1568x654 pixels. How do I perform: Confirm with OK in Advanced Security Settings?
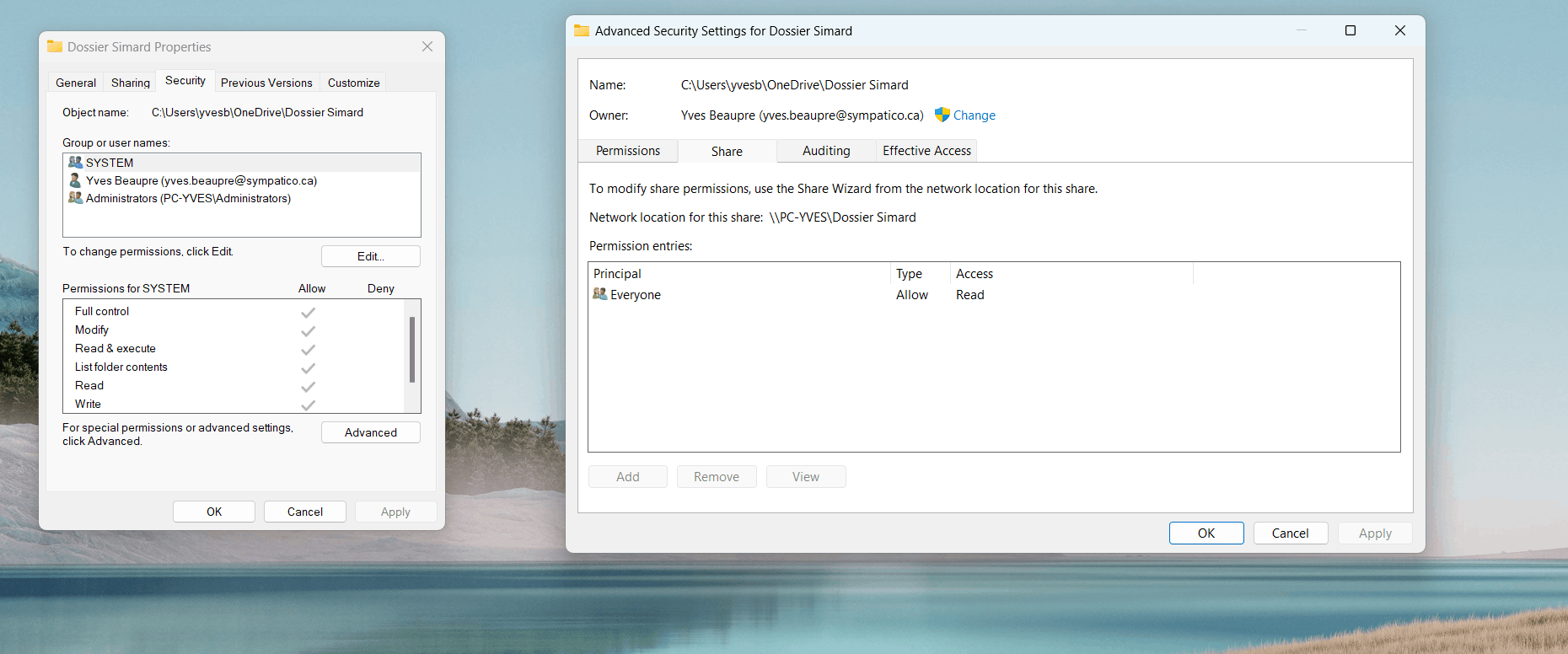click(1206, 533)
